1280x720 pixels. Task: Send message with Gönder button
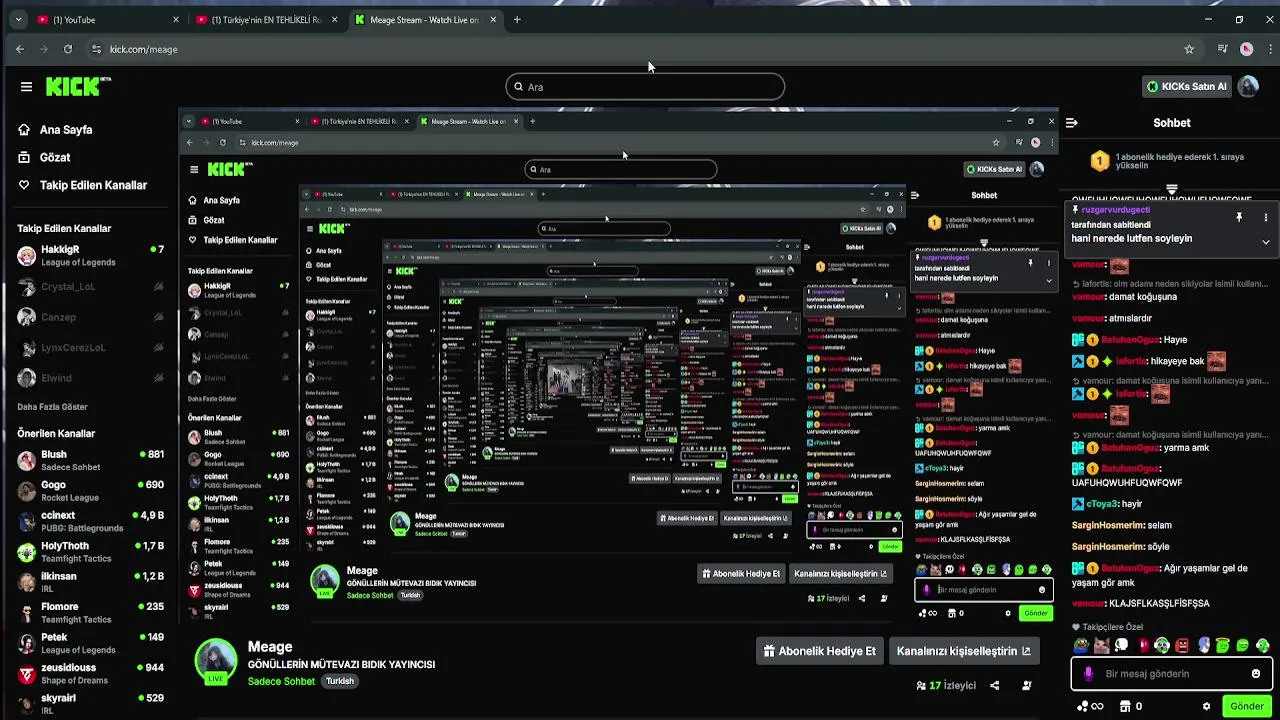click(1247, 706)
